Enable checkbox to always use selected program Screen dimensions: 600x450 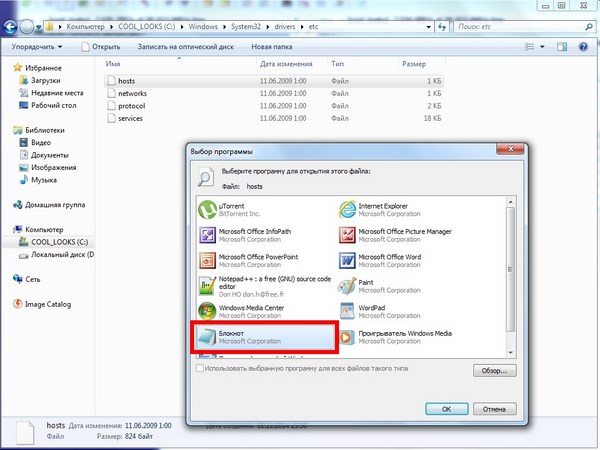click(x=199, y=369)
